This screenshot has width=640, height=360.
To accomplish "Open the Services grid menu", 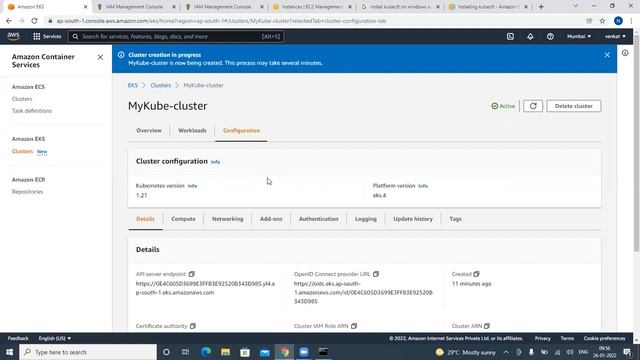I will click(47, 36).
